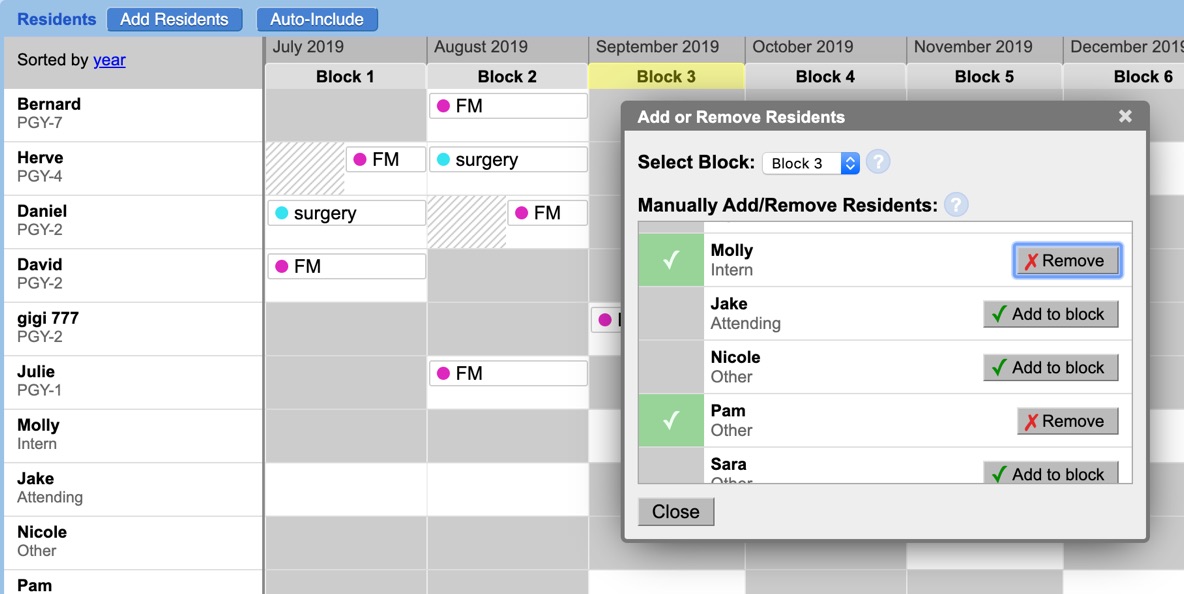Screen dimensions: 1184x594
Task: Click help icon beside Manually Add/Remove Residents
Action: 955,205
